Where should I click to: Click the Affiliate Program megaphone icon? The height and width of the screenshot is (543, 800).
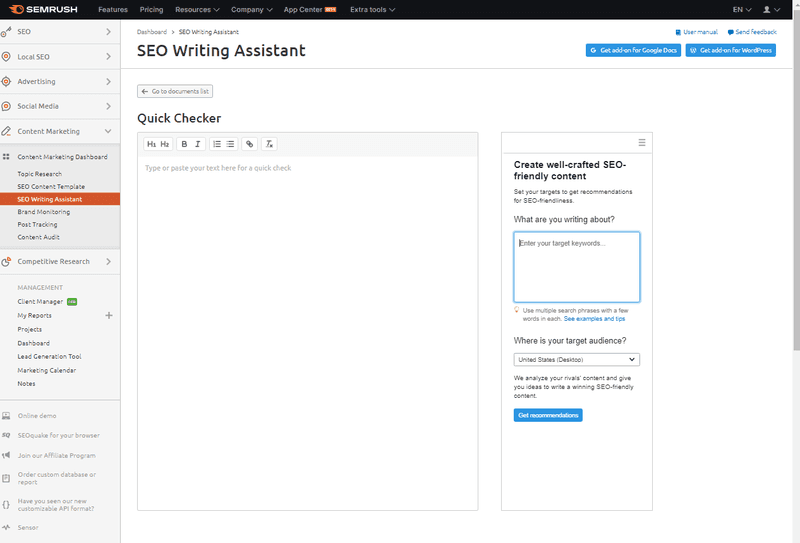pos(6,455)
